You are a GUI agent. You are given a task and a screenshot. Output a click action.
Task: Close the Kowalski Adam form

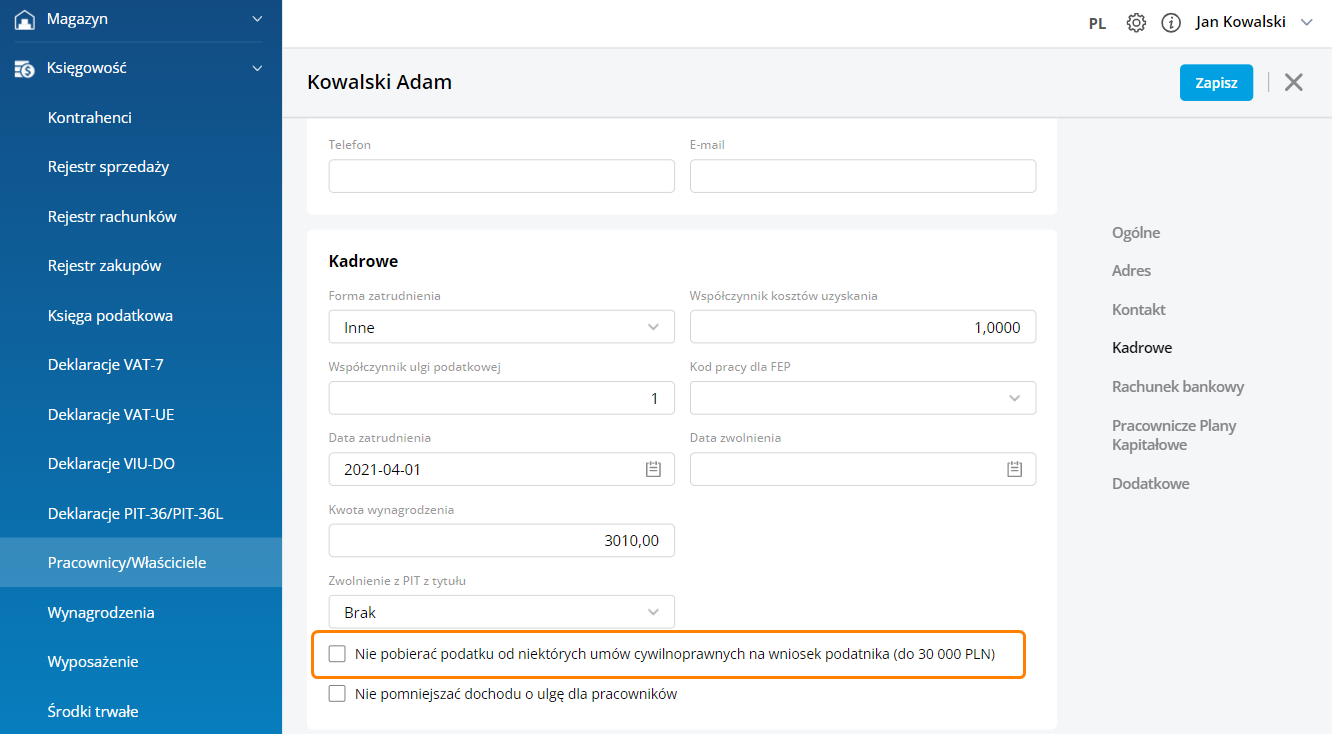pos(1294,83)
